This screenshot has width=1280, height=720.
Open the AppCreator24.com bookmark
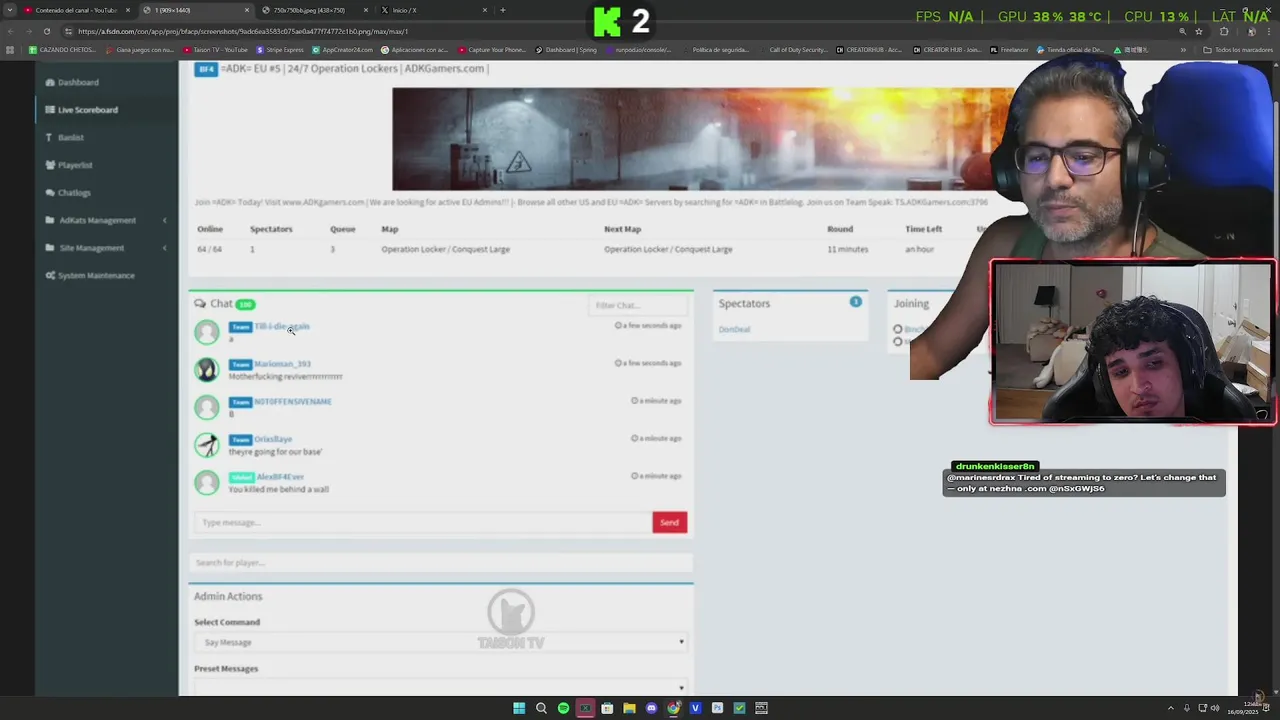click(x=342, y=49)
